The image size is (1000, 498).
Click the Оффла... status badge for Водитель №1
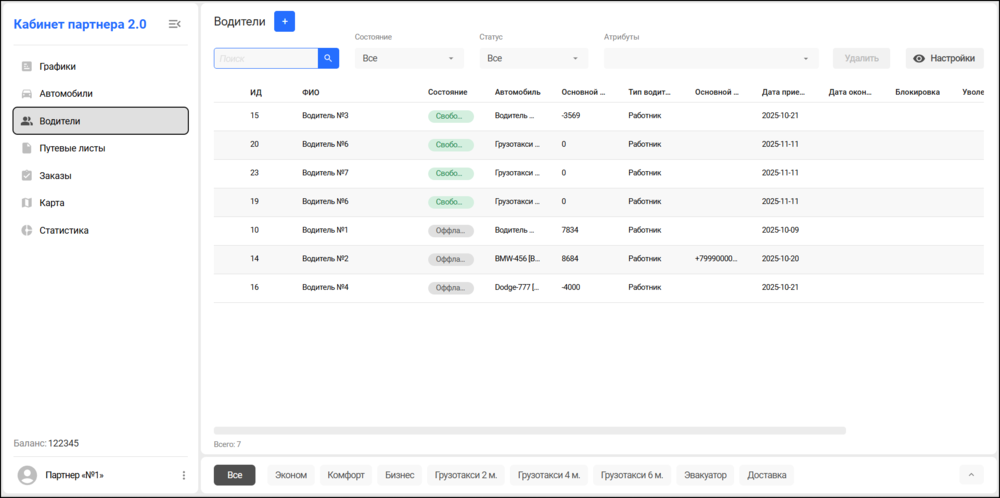point(451,230)
